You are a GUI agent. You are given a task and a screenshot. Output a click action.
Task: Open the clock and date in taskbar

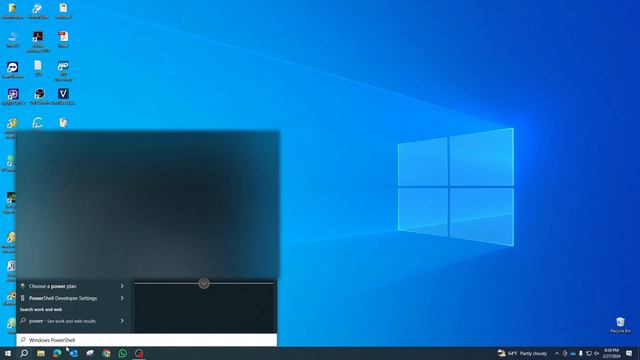[x=611, y=353]
